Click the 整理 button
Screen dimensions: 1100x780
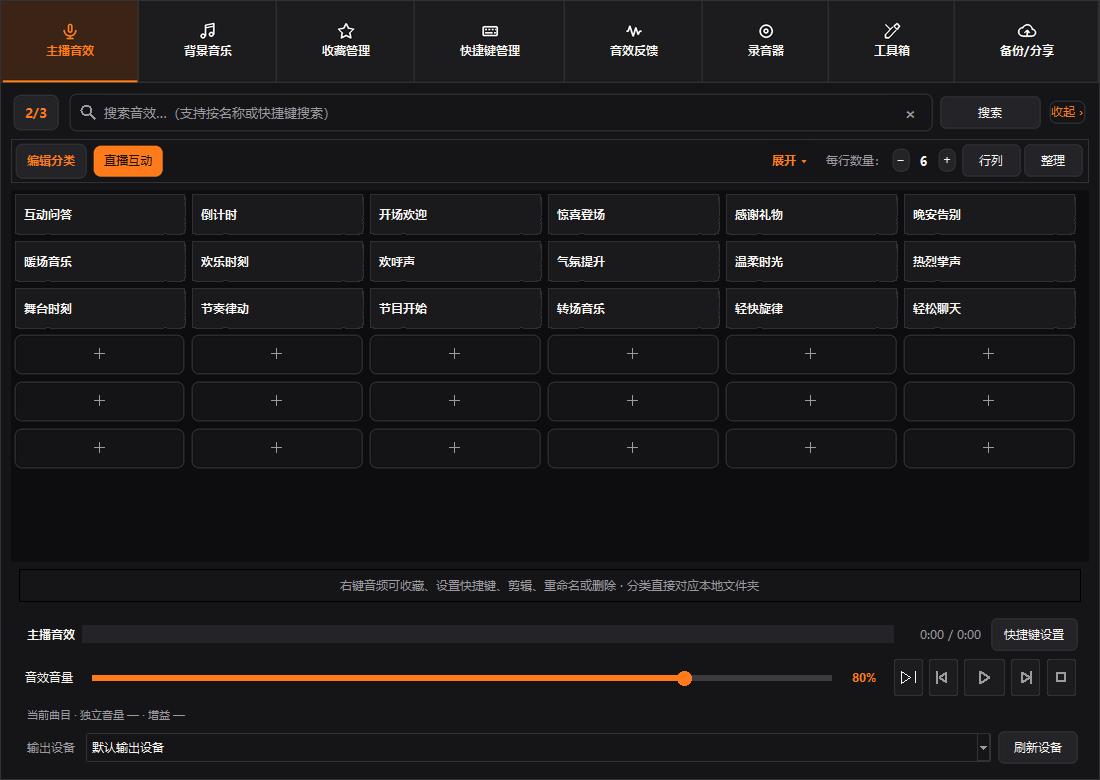1052,161
